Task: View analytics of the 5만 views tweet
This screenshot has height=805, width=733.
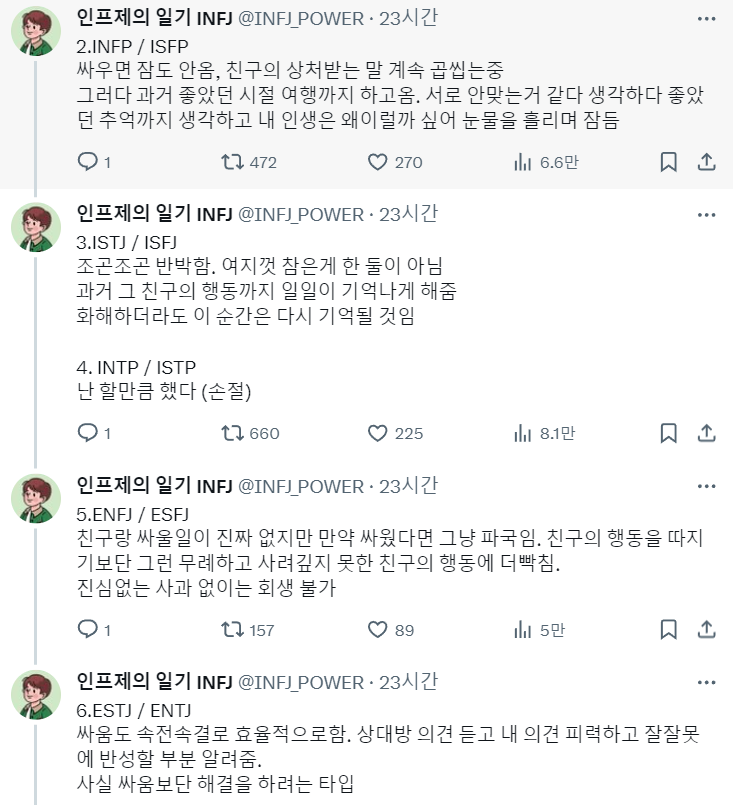Action: [x=521, y=630]
